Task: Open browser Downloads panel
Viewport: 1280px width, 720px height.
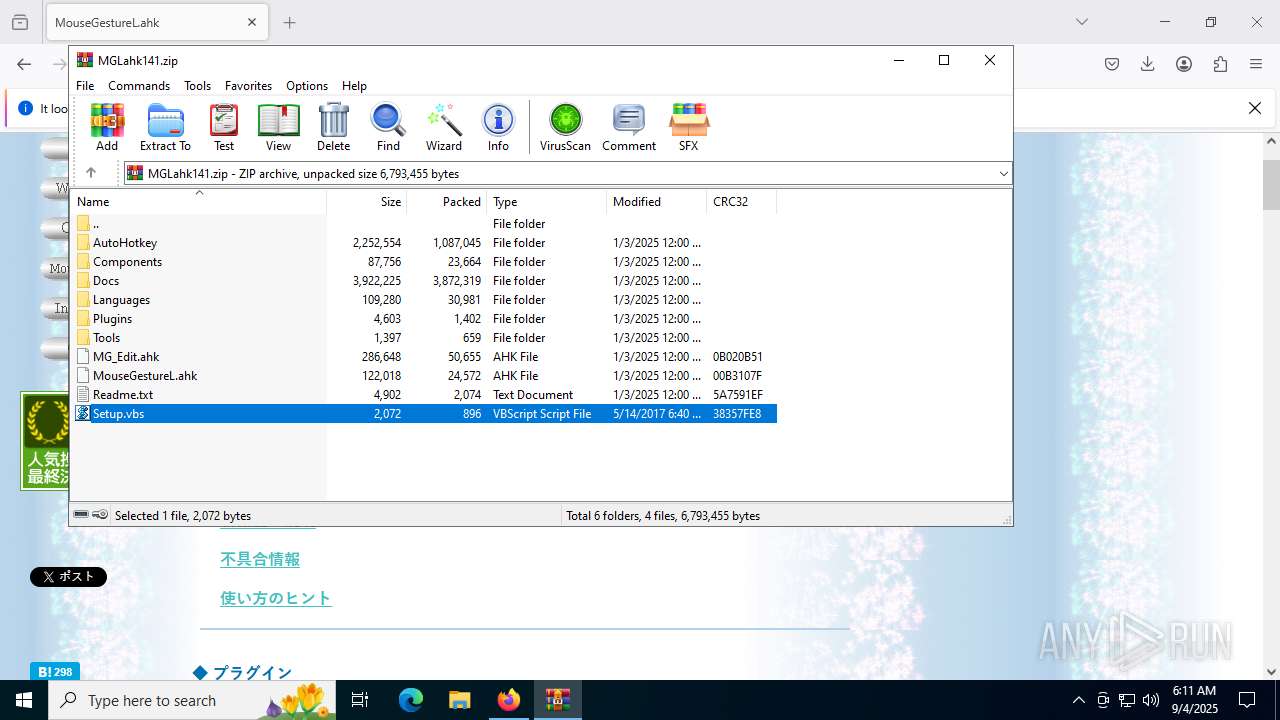Action: [1148, 64]
